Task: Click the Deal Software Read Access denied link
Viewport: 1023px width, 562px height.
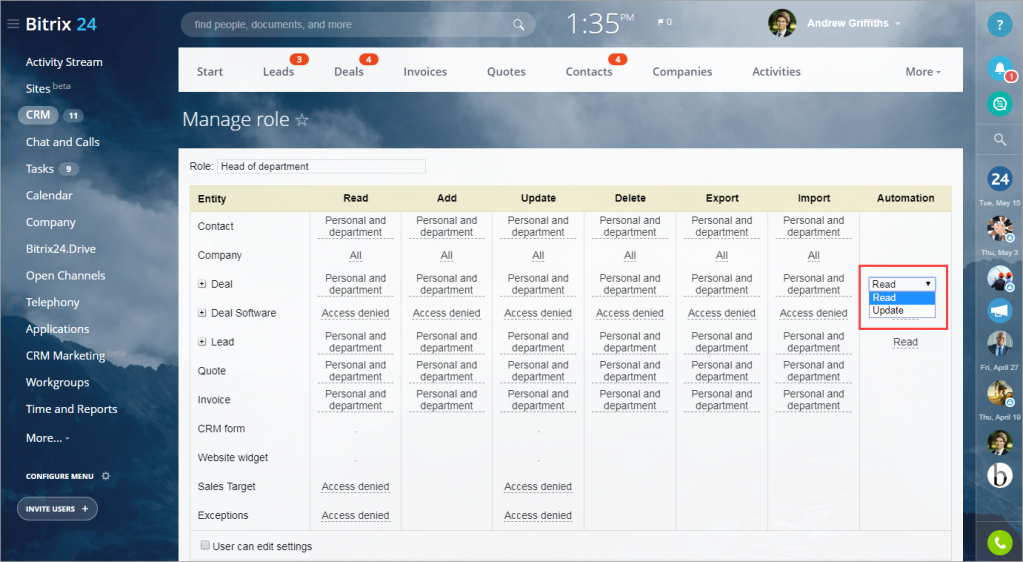Action: [355, 313]
